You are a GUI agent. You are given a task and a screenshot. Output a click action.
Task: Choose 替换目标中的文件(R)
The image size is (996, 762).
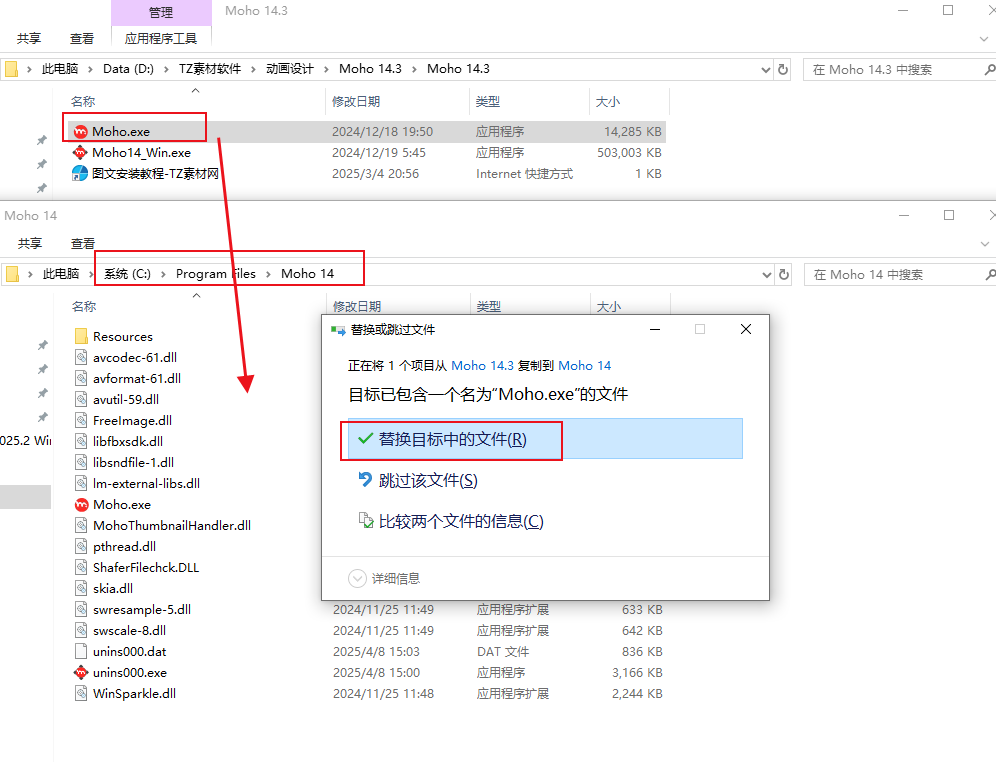click(544, 439)
